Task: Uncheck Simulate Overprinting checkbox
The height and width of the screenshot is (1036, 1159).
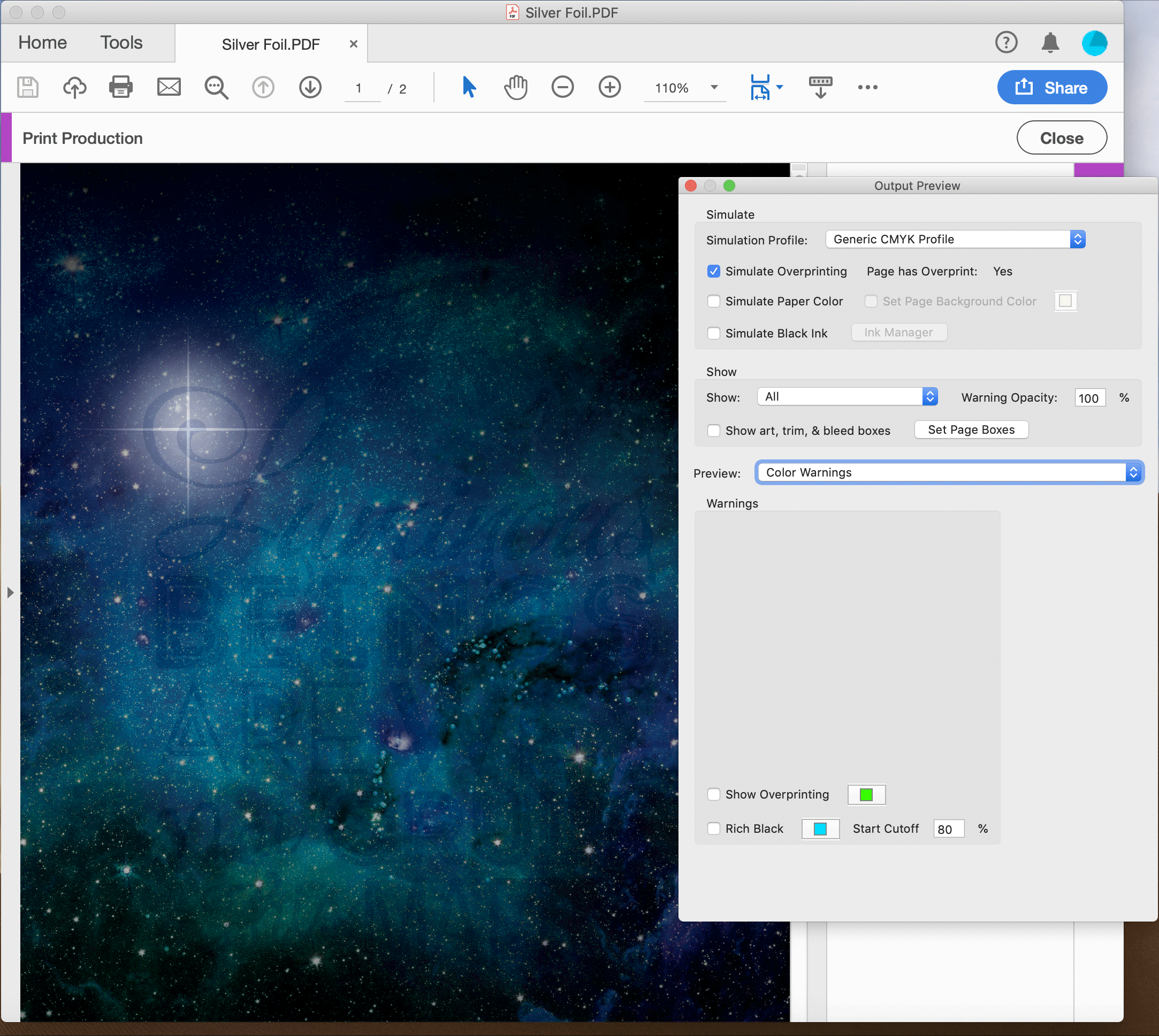Action: tap(714, 272)
